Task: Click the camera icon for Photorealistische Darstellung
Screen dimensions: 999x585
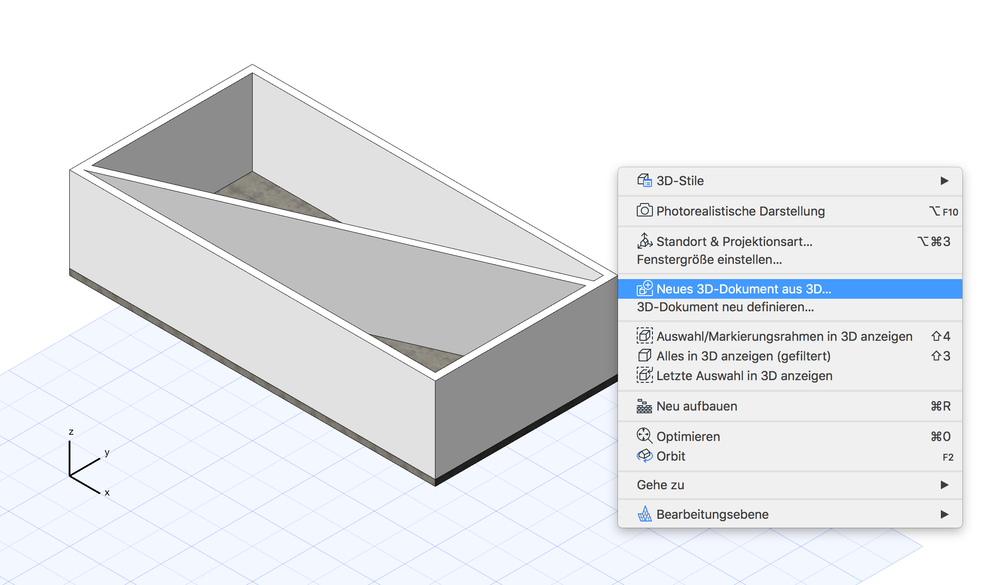Action: coord(644,210)
